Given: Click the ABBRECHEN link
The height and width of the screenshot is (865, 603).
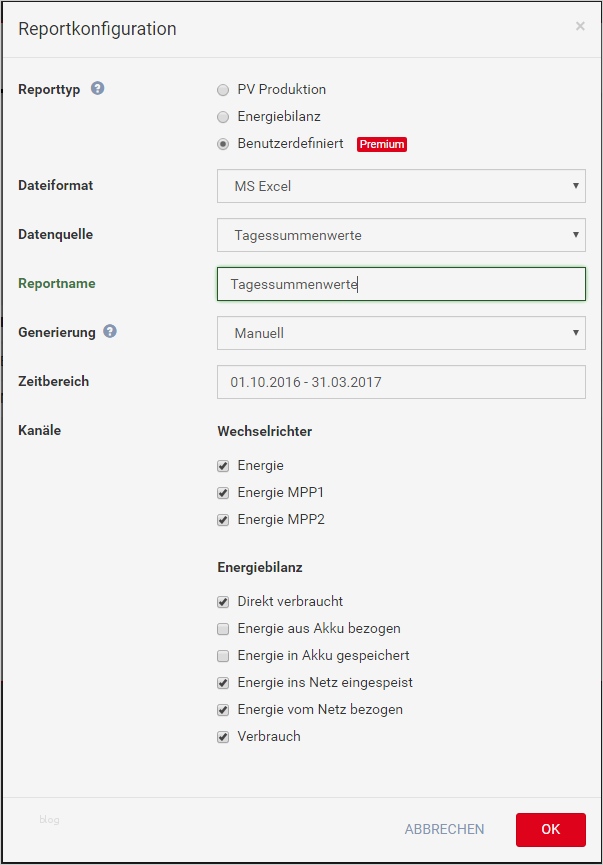Looking at the screenshot, I should point(444,829).
